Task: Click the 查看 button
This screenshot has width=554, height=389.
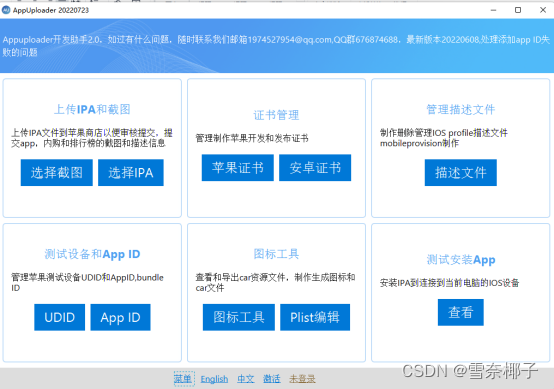Action: point(461,312)
